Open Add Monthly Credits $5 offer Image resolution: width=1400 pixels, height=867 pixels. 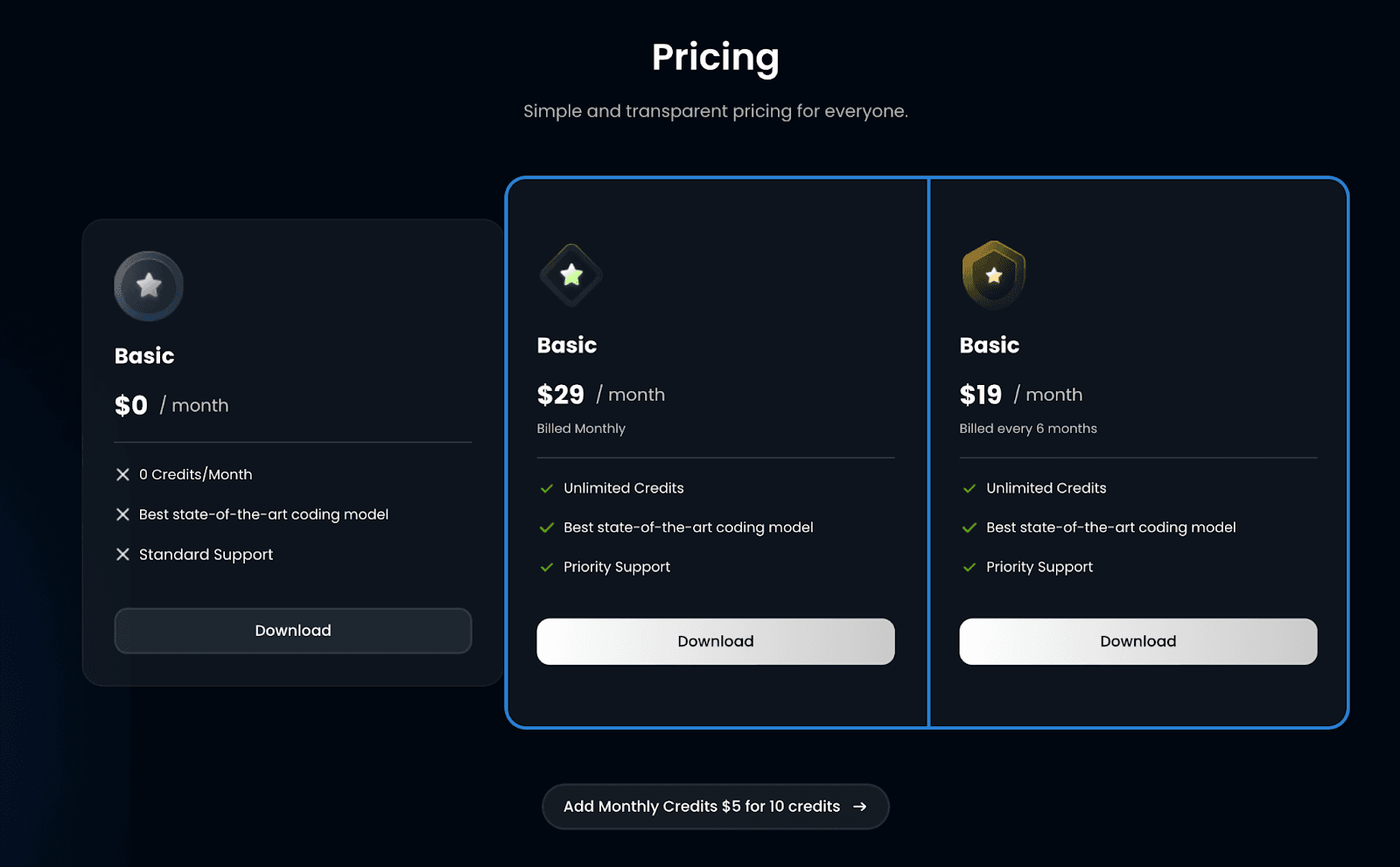point(716,807)
